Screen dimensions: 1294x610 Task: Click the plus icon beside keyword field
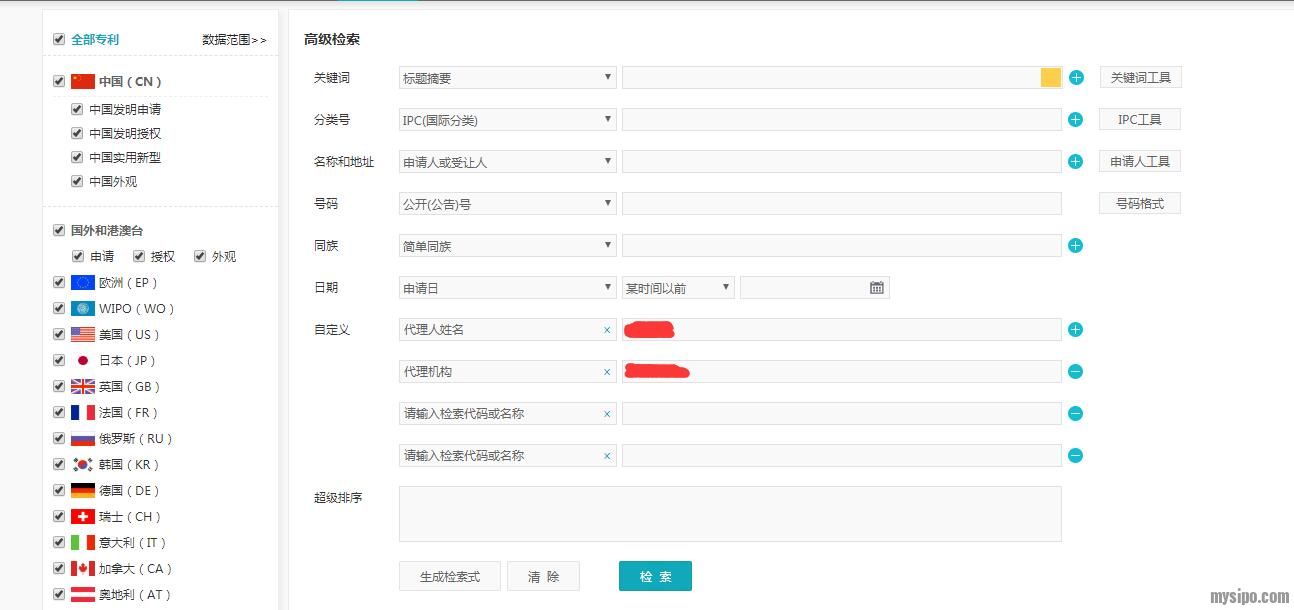click(x=1076, y=78)
